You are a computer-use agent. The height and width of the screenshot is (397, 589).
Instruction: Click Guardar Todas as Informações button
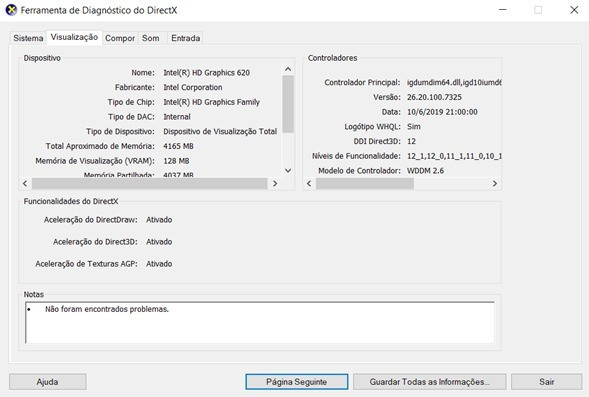[x=430, y=382]
